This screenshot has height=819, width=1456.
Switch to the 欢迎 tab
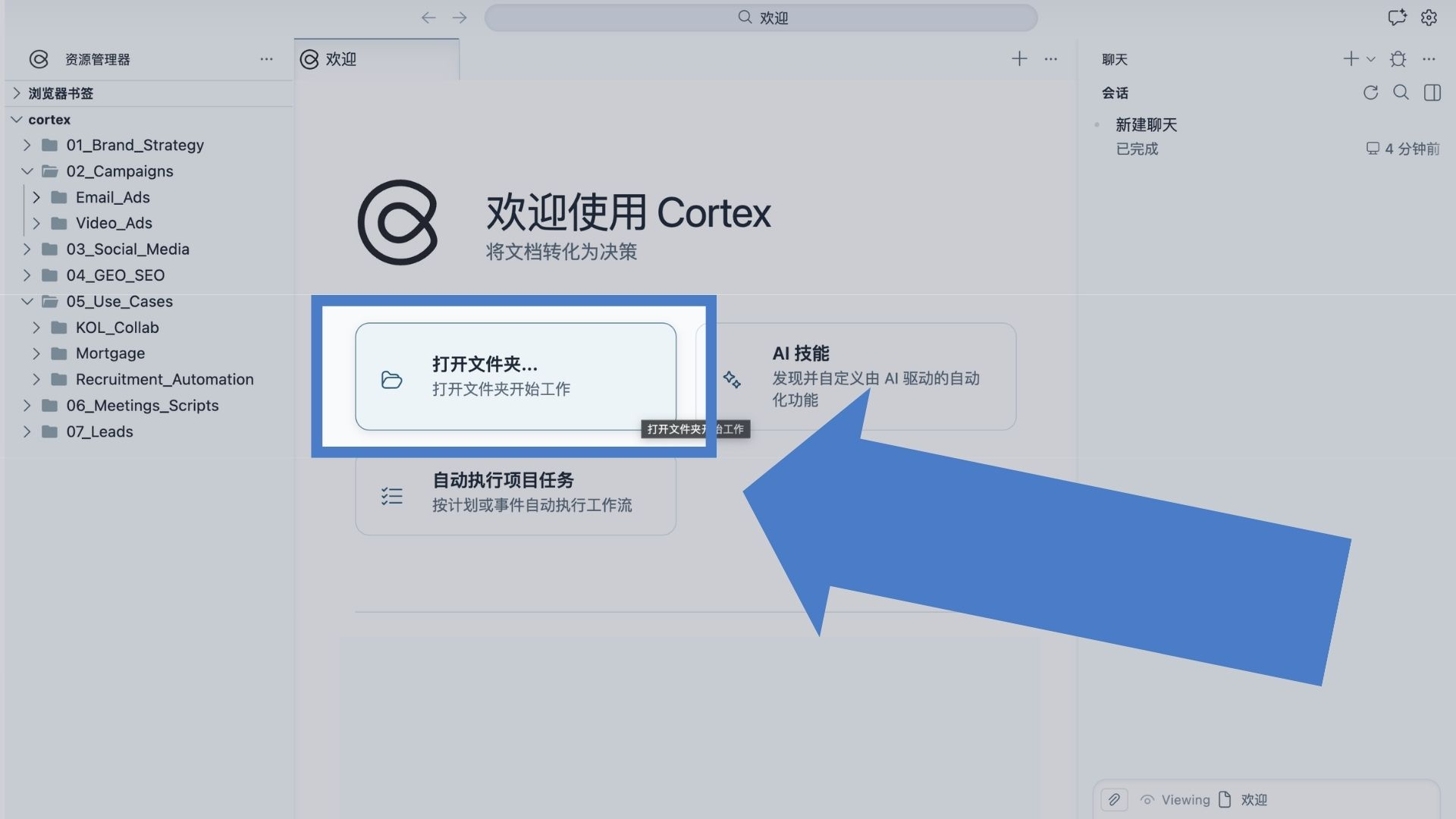(377, 59)
